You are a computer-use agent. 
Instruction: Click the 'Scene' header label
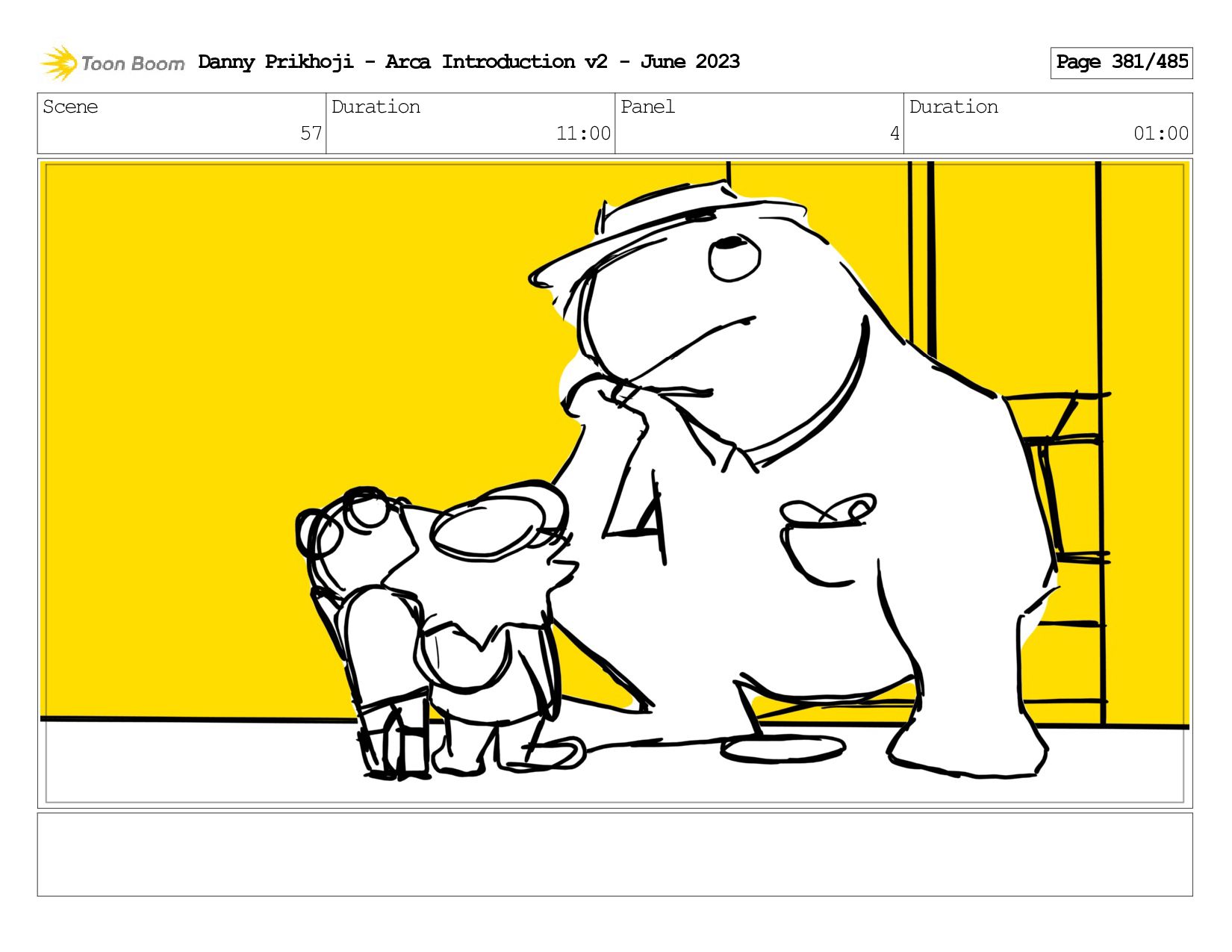[x=70, y=107]
